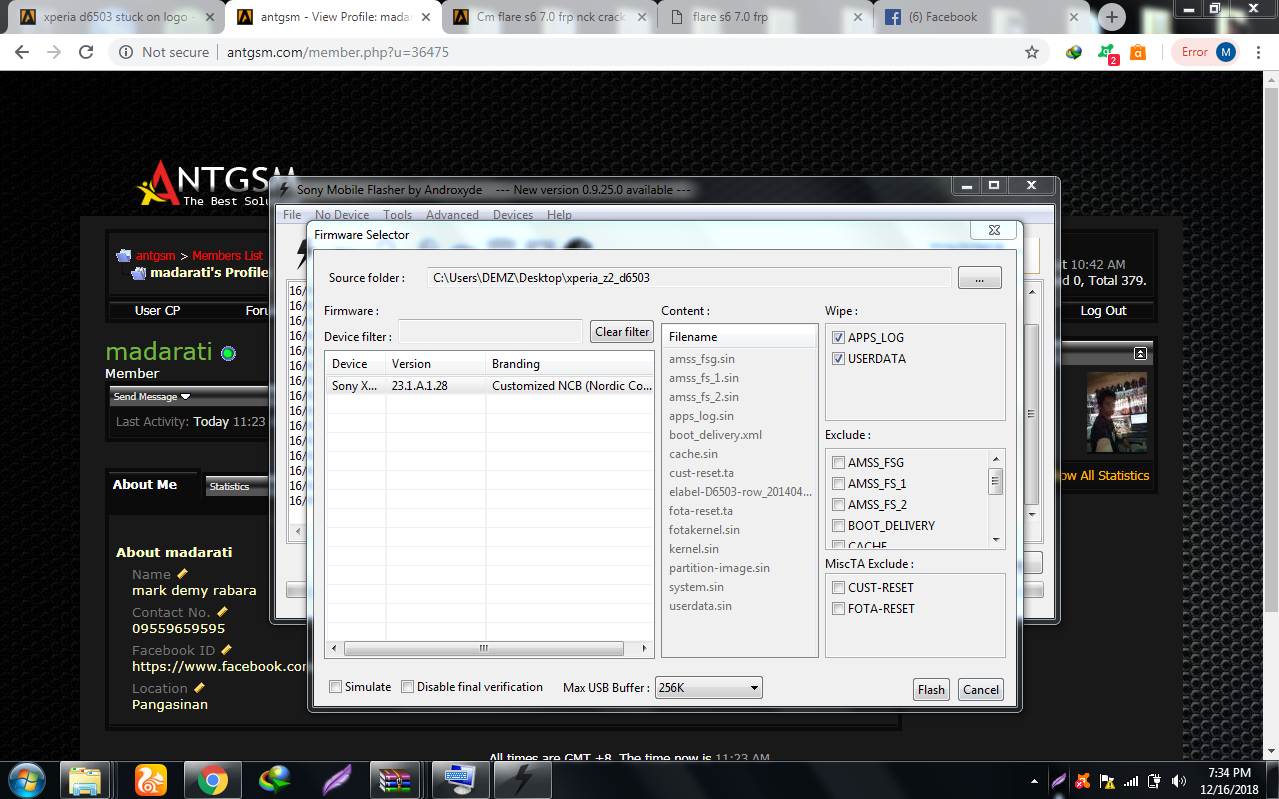Open Chrome's three-dot menu
The image size is (1279, 799).
[1260, 52]
